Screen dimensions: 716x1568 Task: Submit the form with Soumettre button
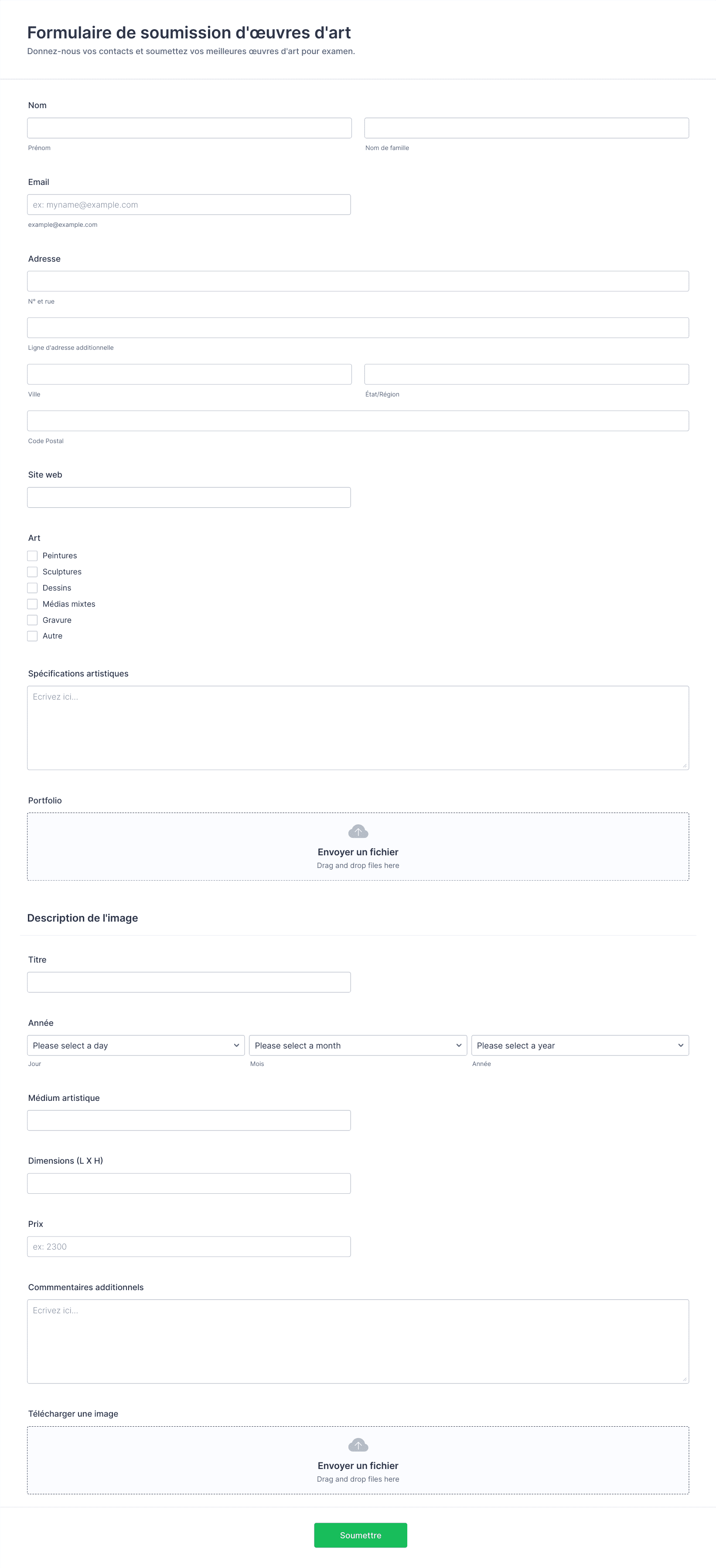coord(361,1535)
